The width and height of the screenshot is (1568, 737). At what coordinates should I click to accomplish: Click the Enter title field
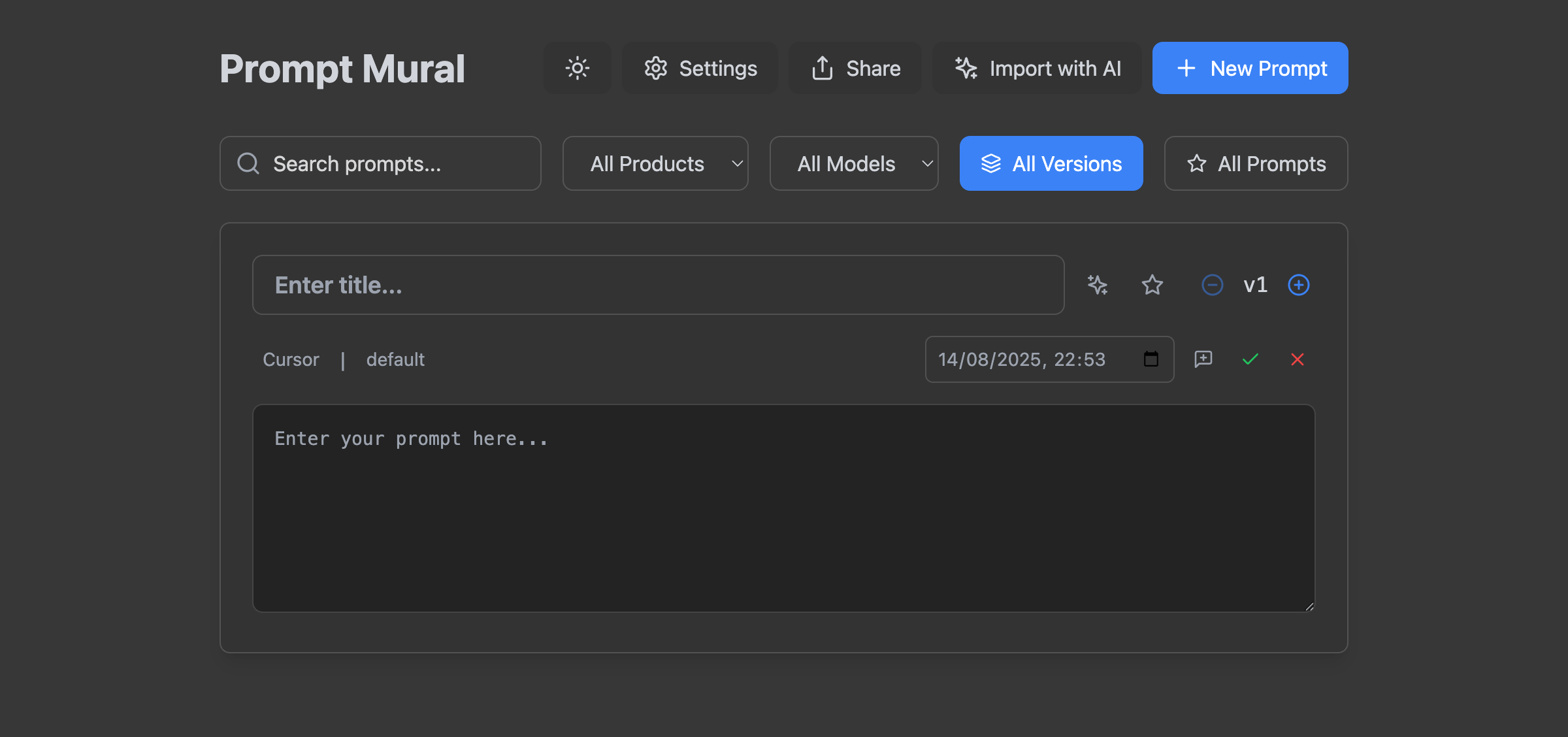point(658,285)
